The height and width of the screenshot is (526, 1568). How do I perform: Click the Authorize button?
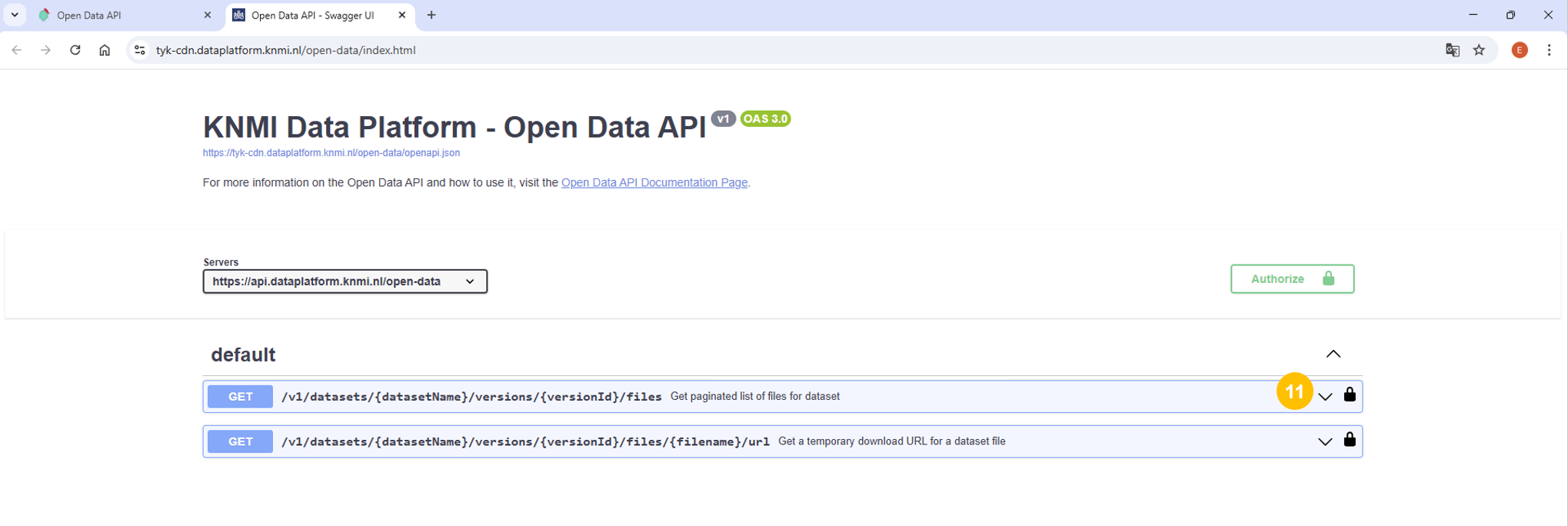click(x=1291, y=279)
